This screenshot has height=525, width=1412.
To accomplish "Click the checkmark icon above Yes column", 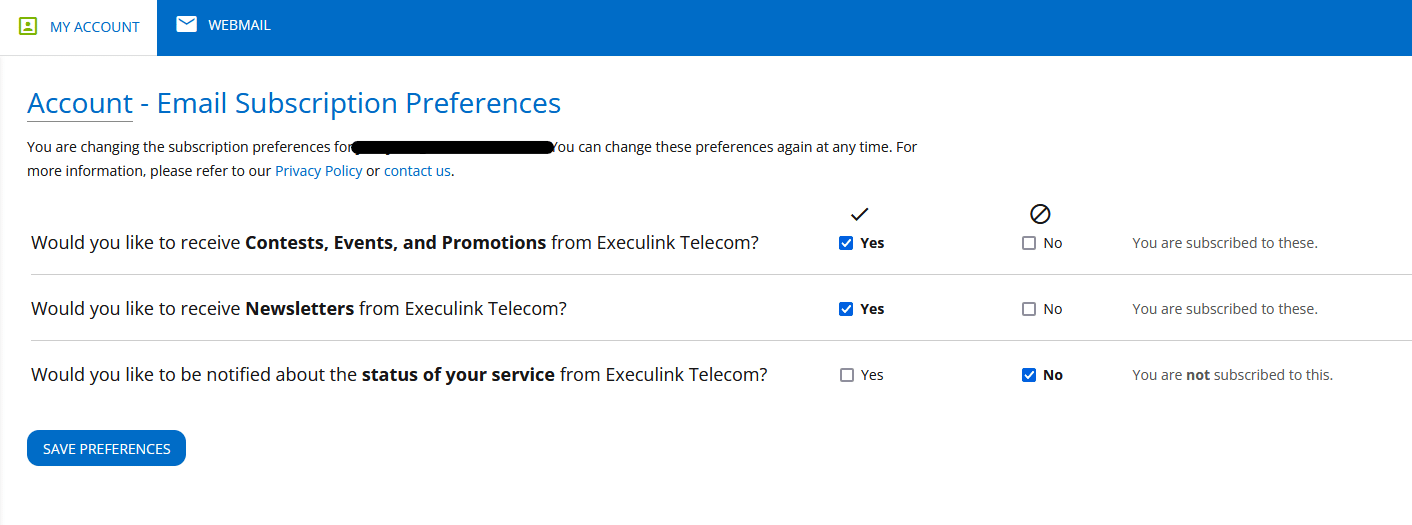I will pos(859,213).
